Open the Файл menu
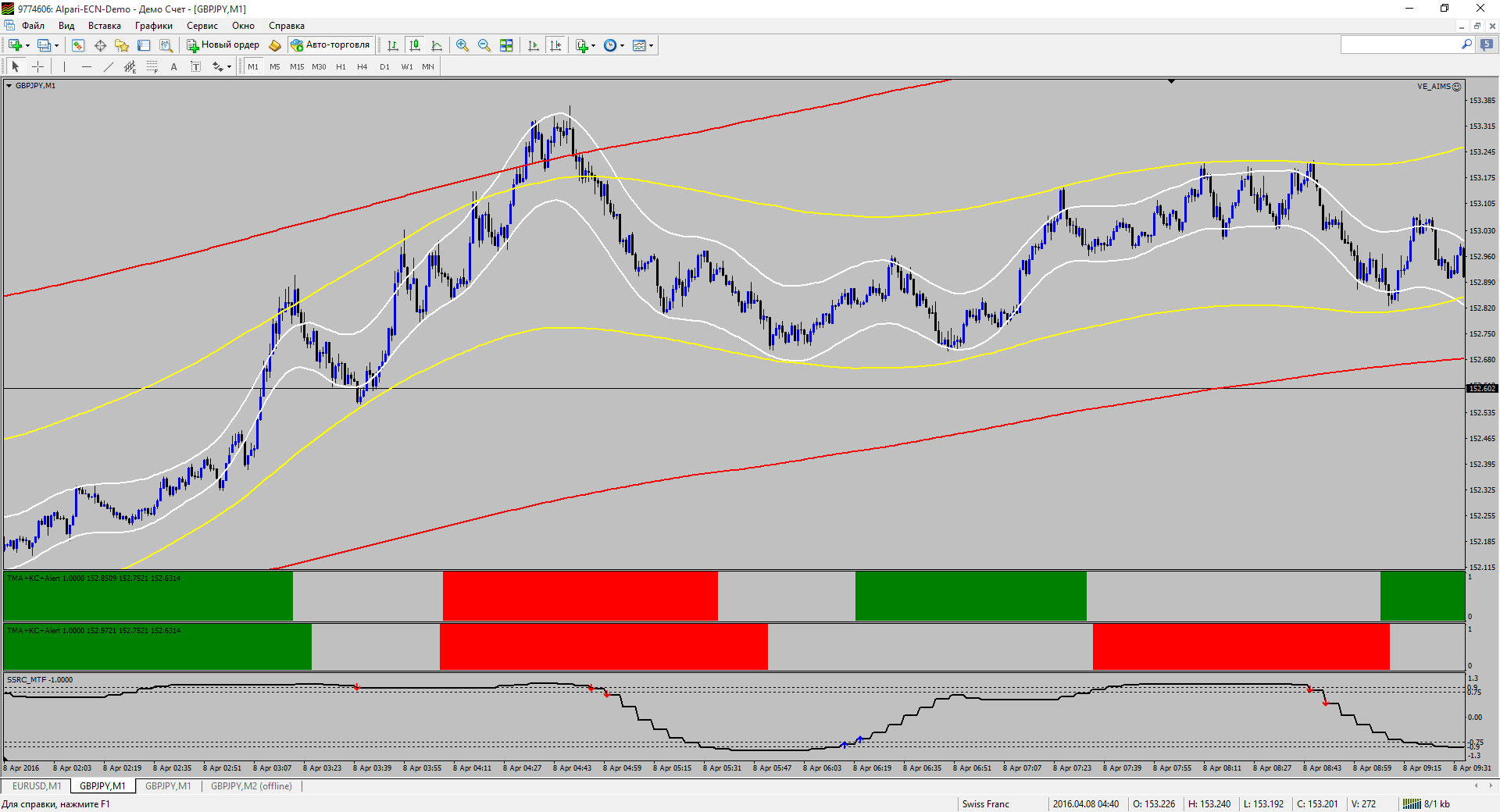 tap(33, 26)
